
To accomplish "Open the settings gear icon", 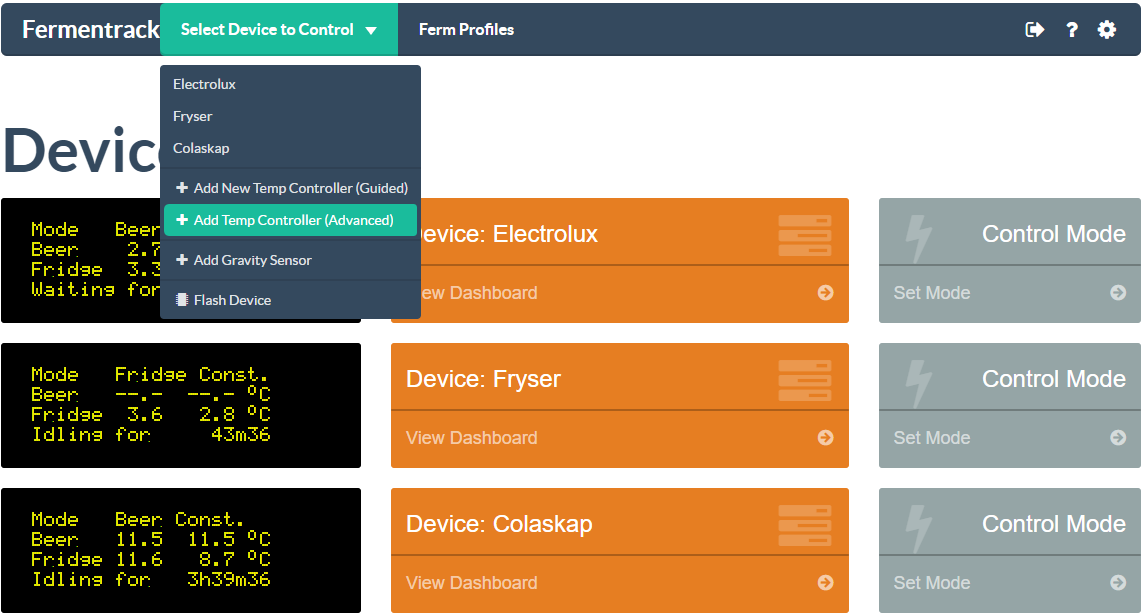I will (1107, 29).
